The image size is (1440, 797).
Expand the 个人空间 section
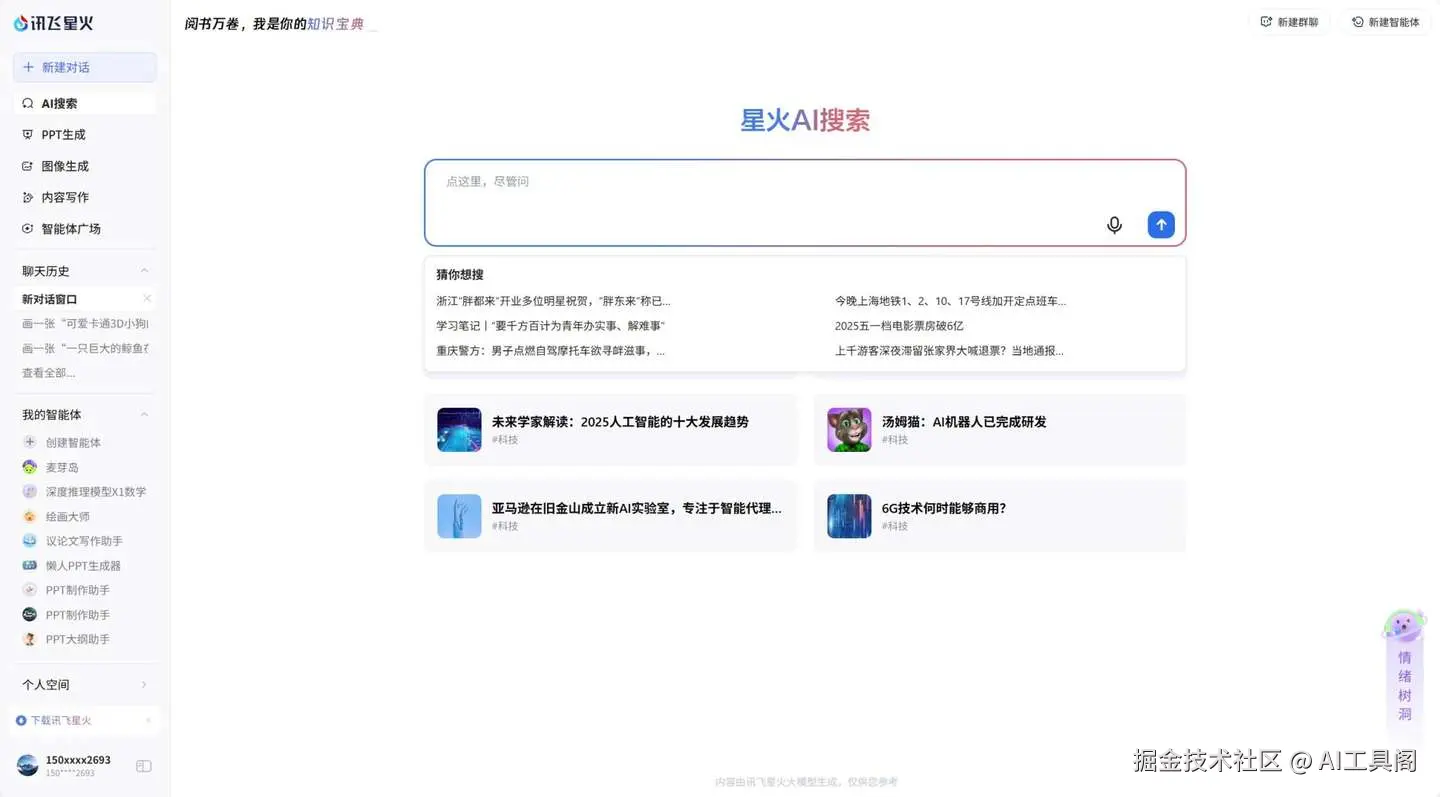[x=85, y=685]
